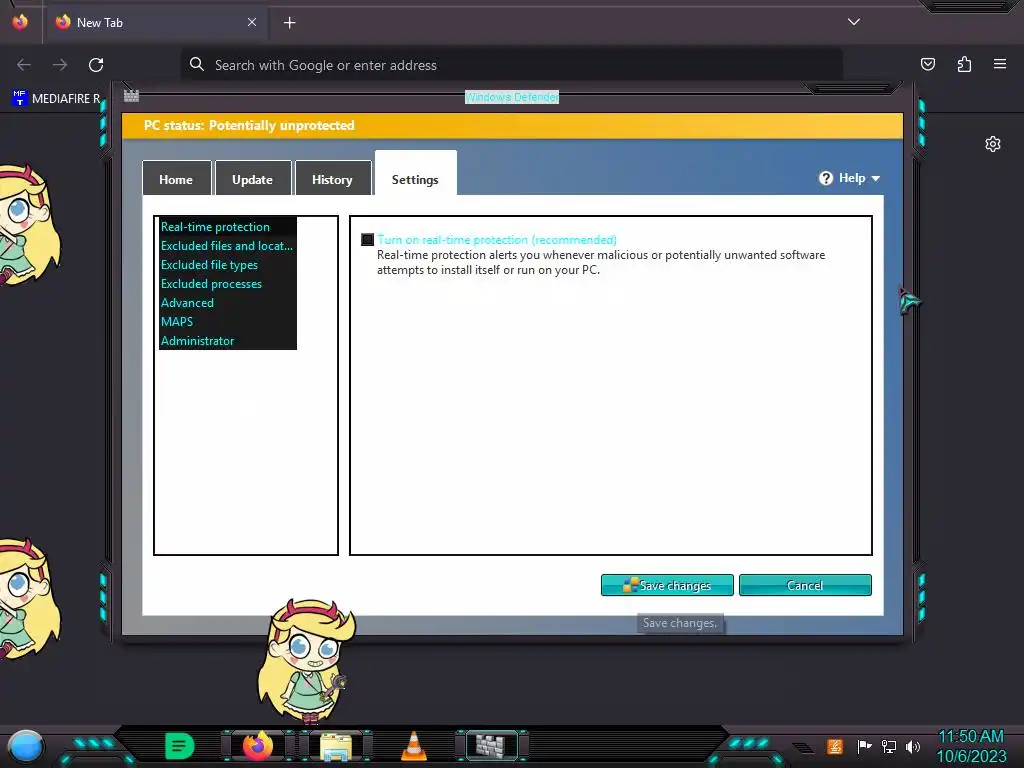Open the Java update tray icon
Screen dimensions: 1024x768
click(x=835, y=746)
